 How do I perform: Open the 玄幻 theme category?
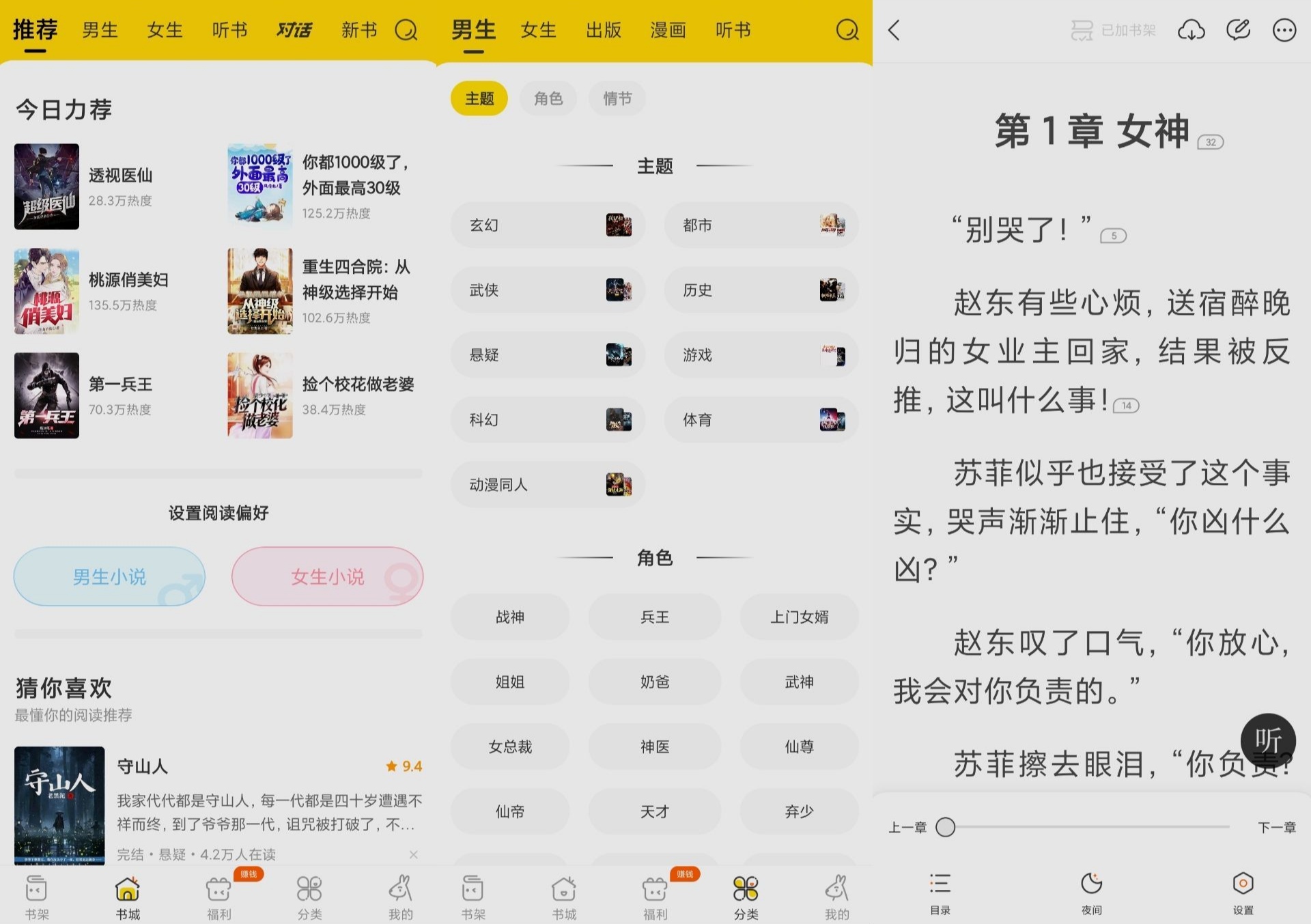click(548, 225)
